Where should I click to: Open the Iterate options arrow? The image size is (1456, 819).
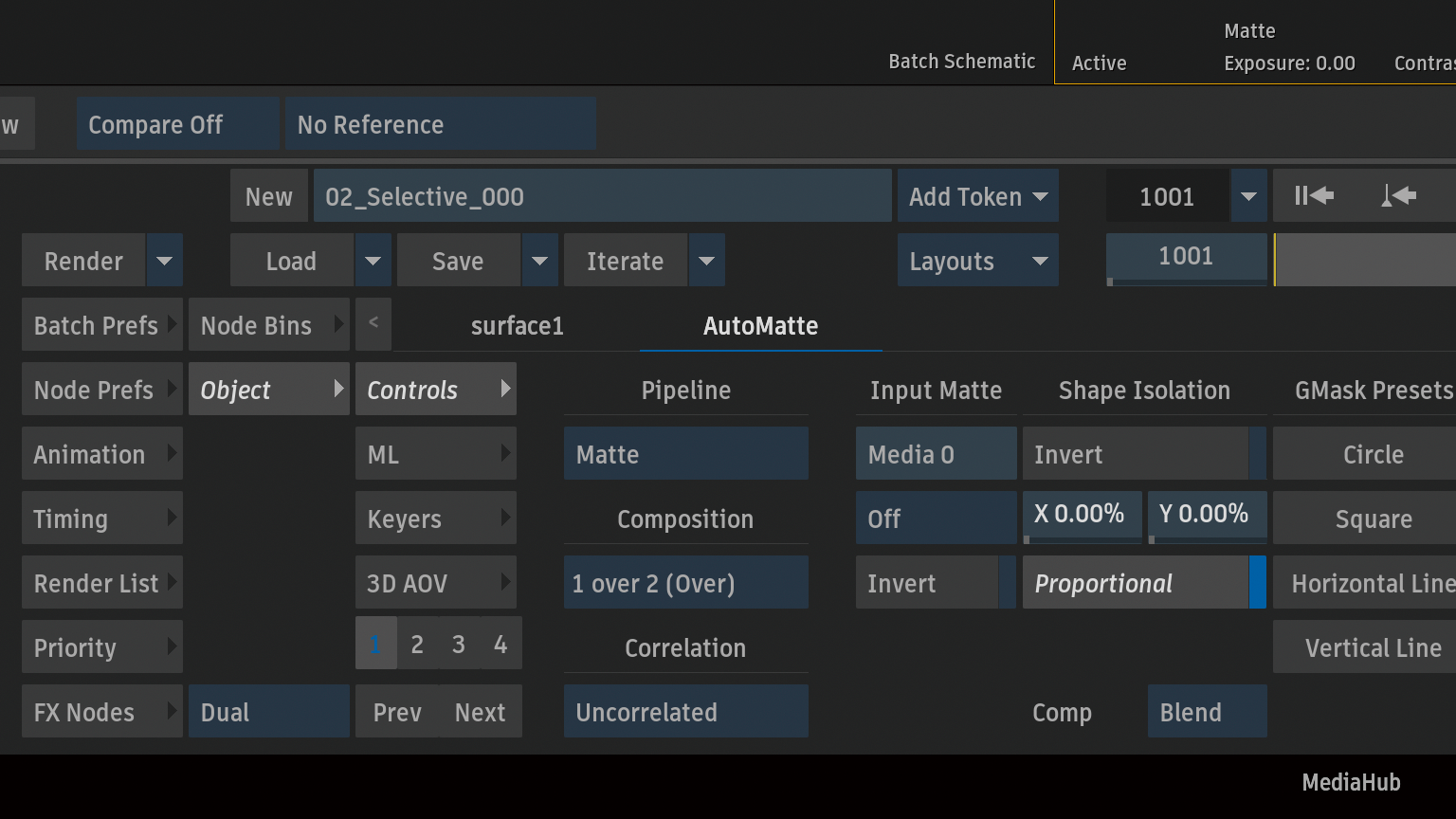click(x=706, y=261)
